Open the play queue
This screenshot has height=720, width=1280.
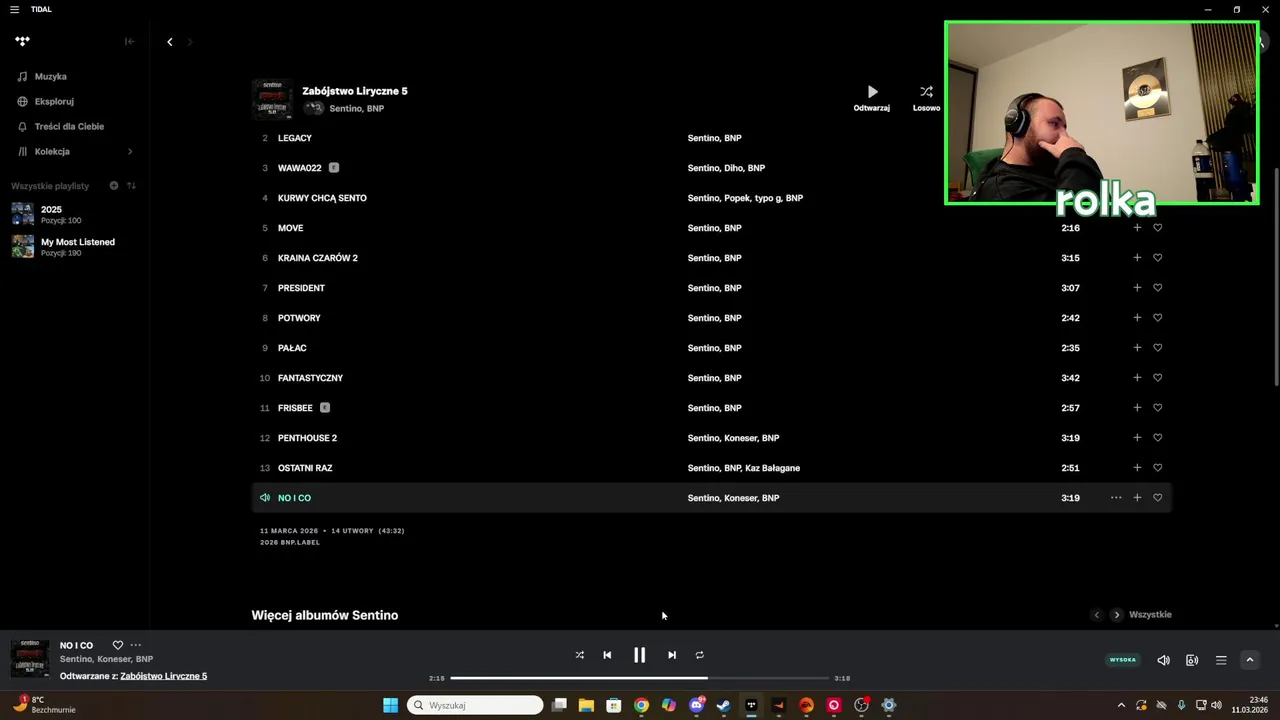[x=1221, y=660]
